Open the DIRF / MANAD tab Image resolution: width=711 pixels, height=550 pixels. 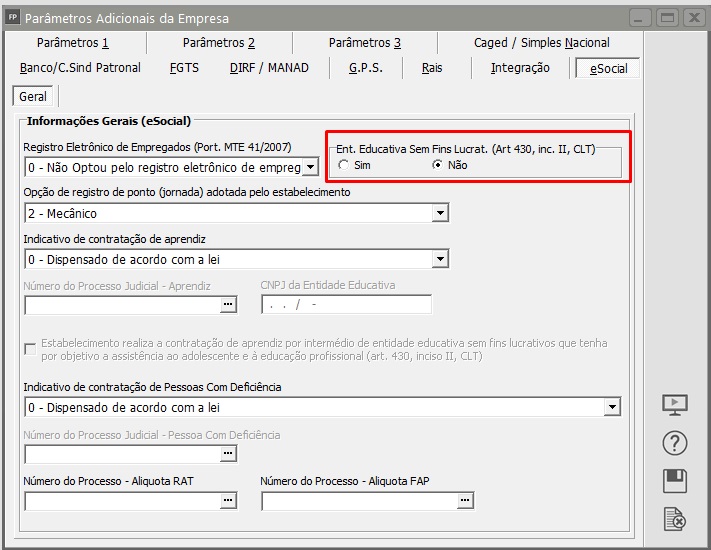click(x=269, y=68)
